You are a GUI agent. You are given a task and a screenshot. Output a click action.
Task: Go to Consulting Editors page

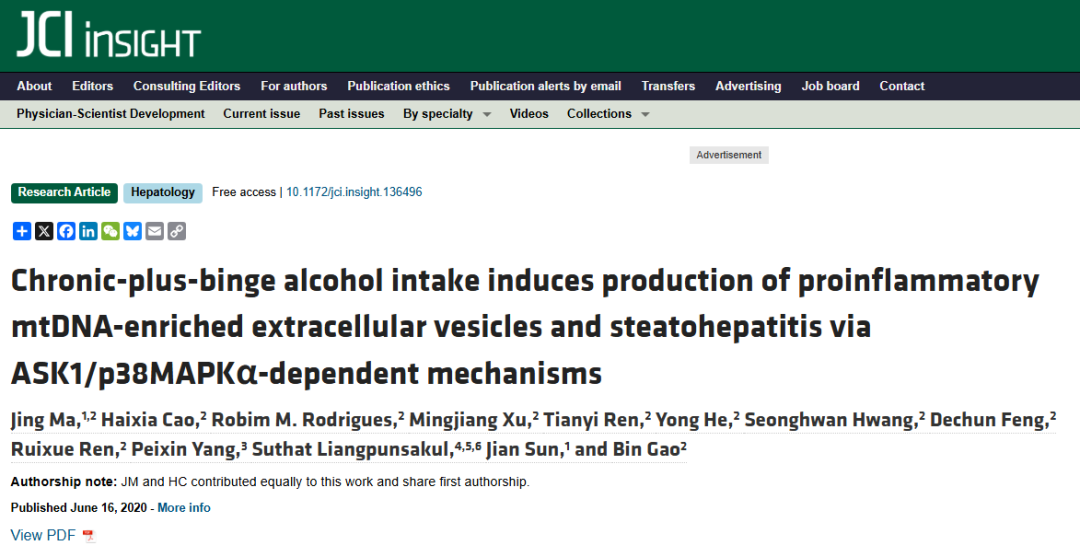tap(187, 86)
